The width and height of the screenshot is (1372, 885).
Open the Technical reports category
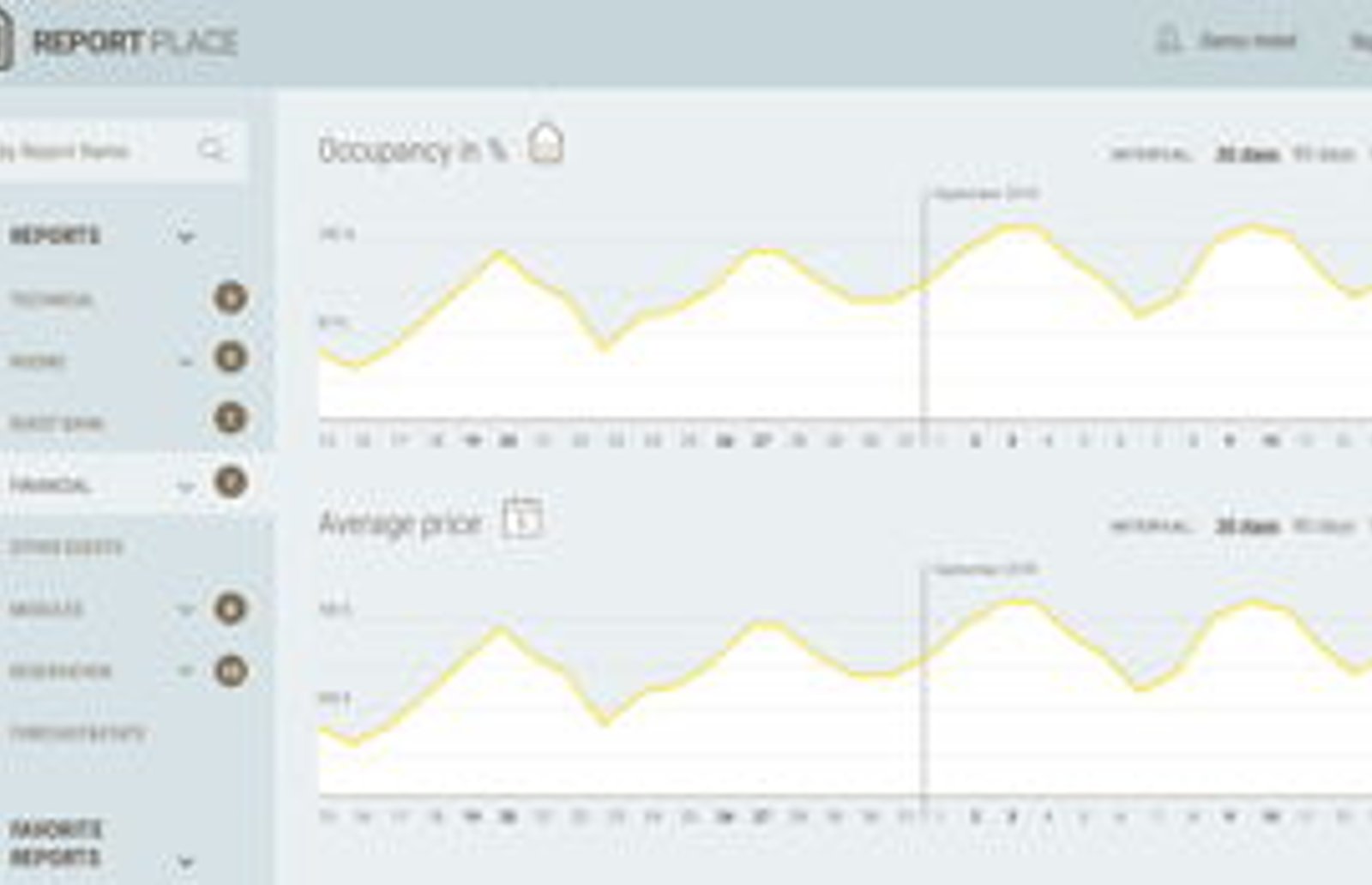click(x=51, y=299)
